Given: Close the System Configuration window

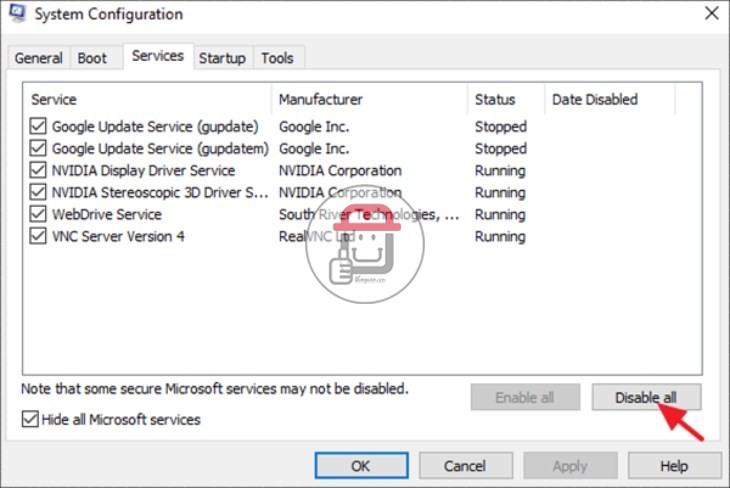Looking at the screenshot, I should click(711, 13).
